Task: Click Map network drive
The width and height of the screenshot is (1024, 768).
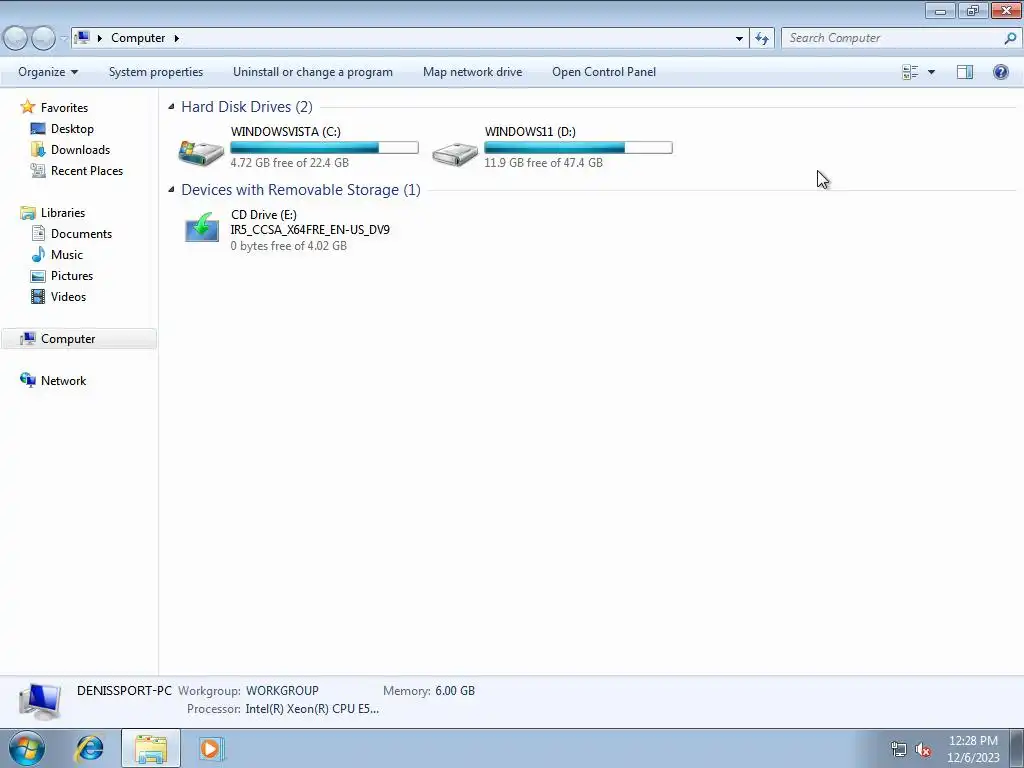Action: [472, 72]
